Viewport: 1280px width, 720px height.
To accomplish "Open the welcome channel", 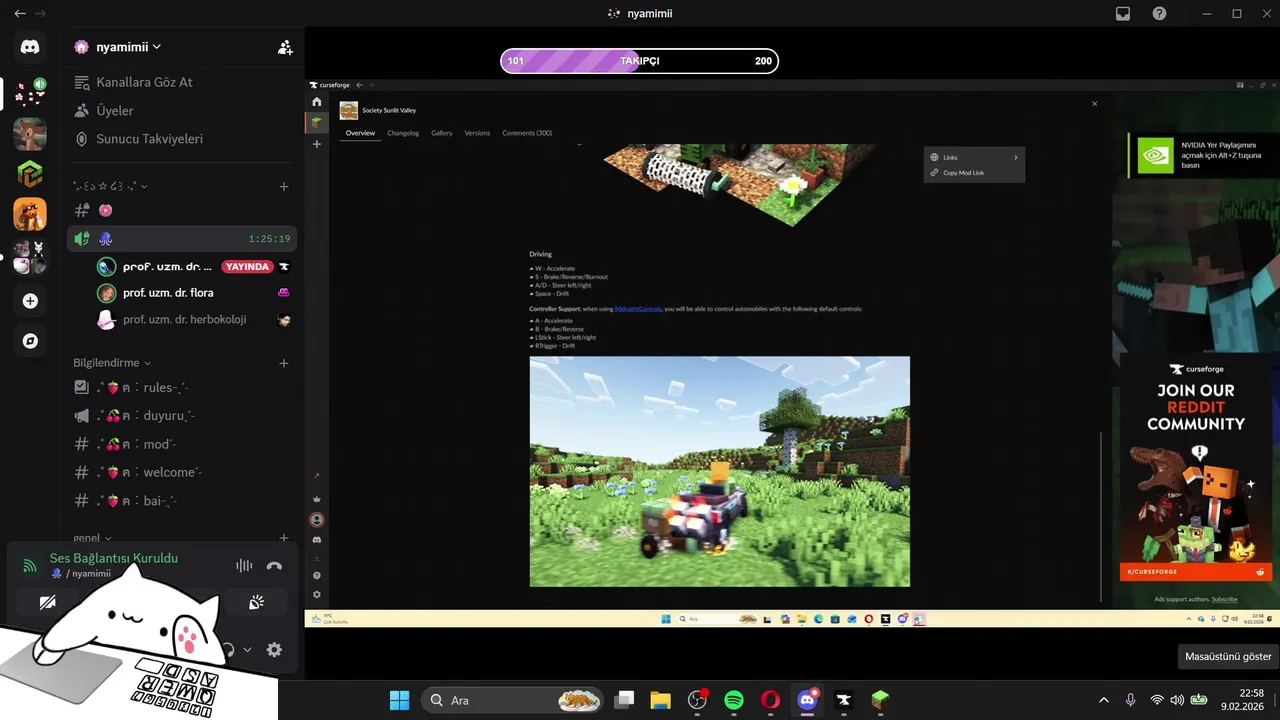I will 184,472.
